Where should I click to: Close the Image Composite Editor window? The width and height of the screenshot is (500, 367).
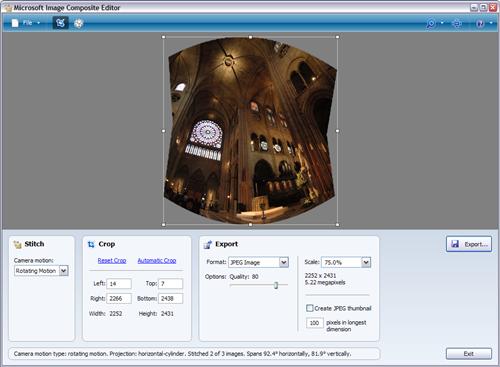click(x=493, y=7)
